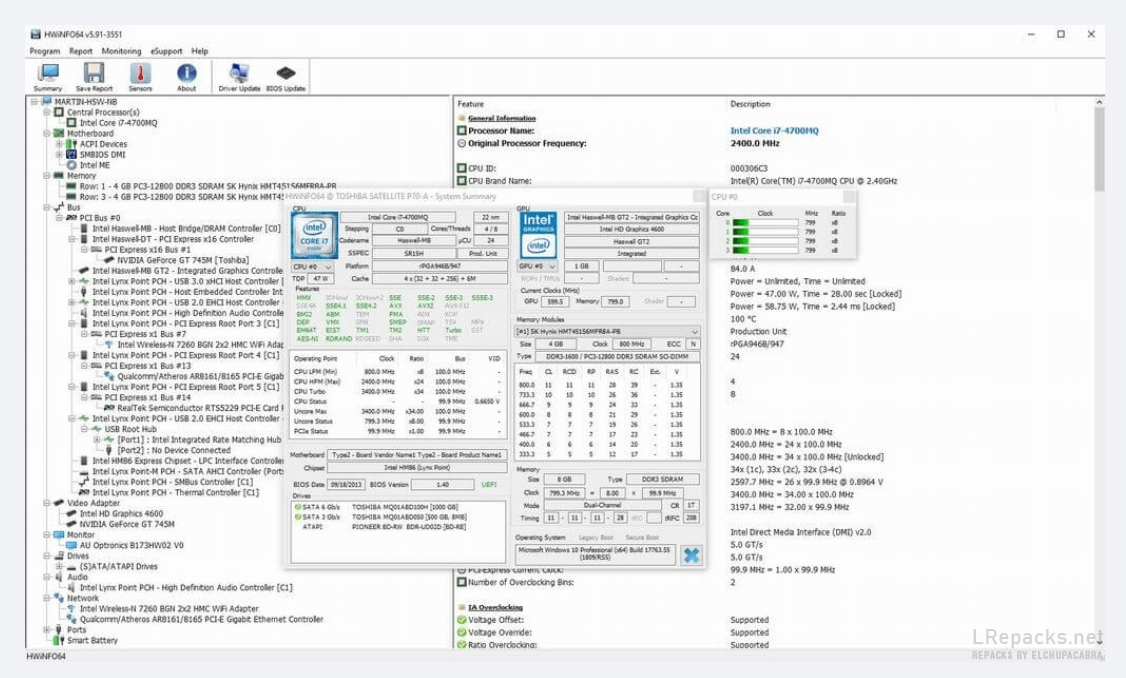Viewport: 1126px width, 678px height.
Task: Open the Summary toolbar icon
Action: [47, 77]
